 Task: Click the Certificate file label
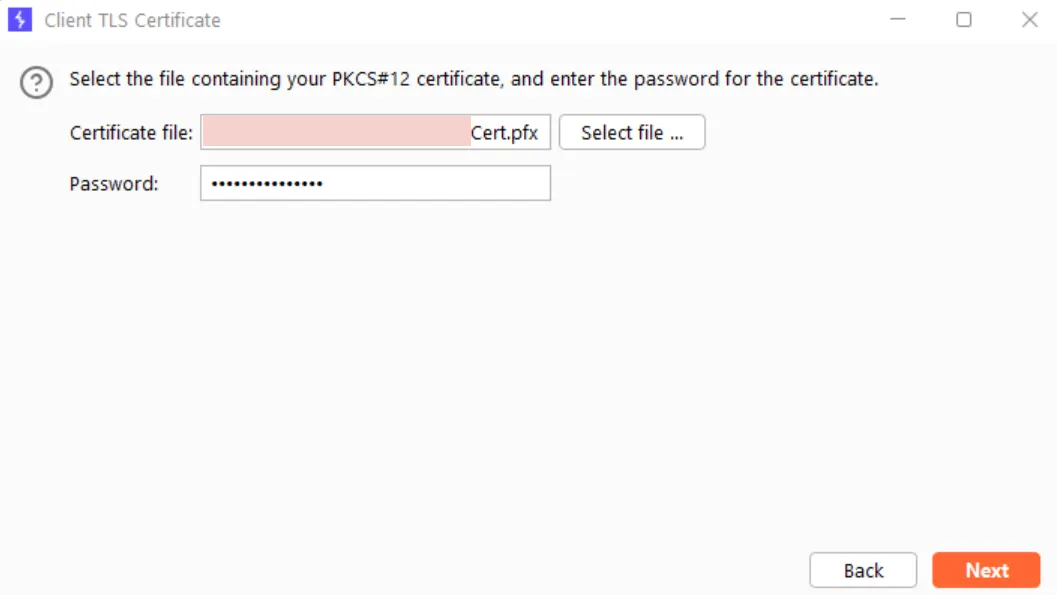click(x=130, y=132)
